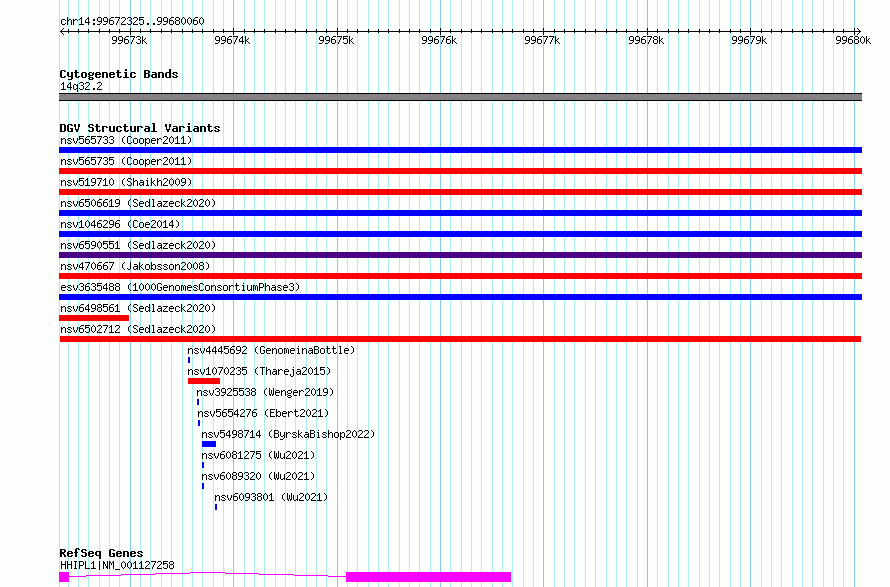The height and width of the screenshot is (587, 890).
Task: Select blue bar under nsv5498714
Action: pyautogui.click(x=209, y=444)
